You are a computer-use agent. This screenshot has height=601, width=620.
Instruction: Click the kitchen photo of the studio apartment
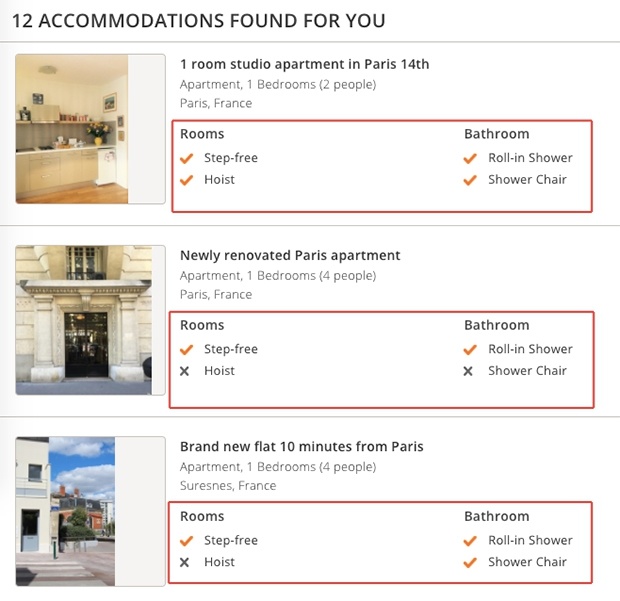pos(72,129)
